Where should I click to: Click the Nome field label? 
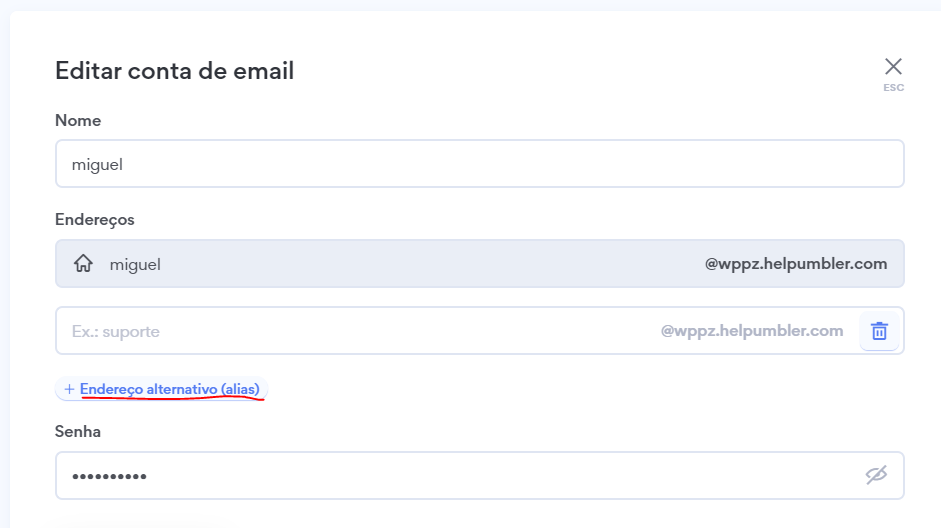click(x=78, y=120)
